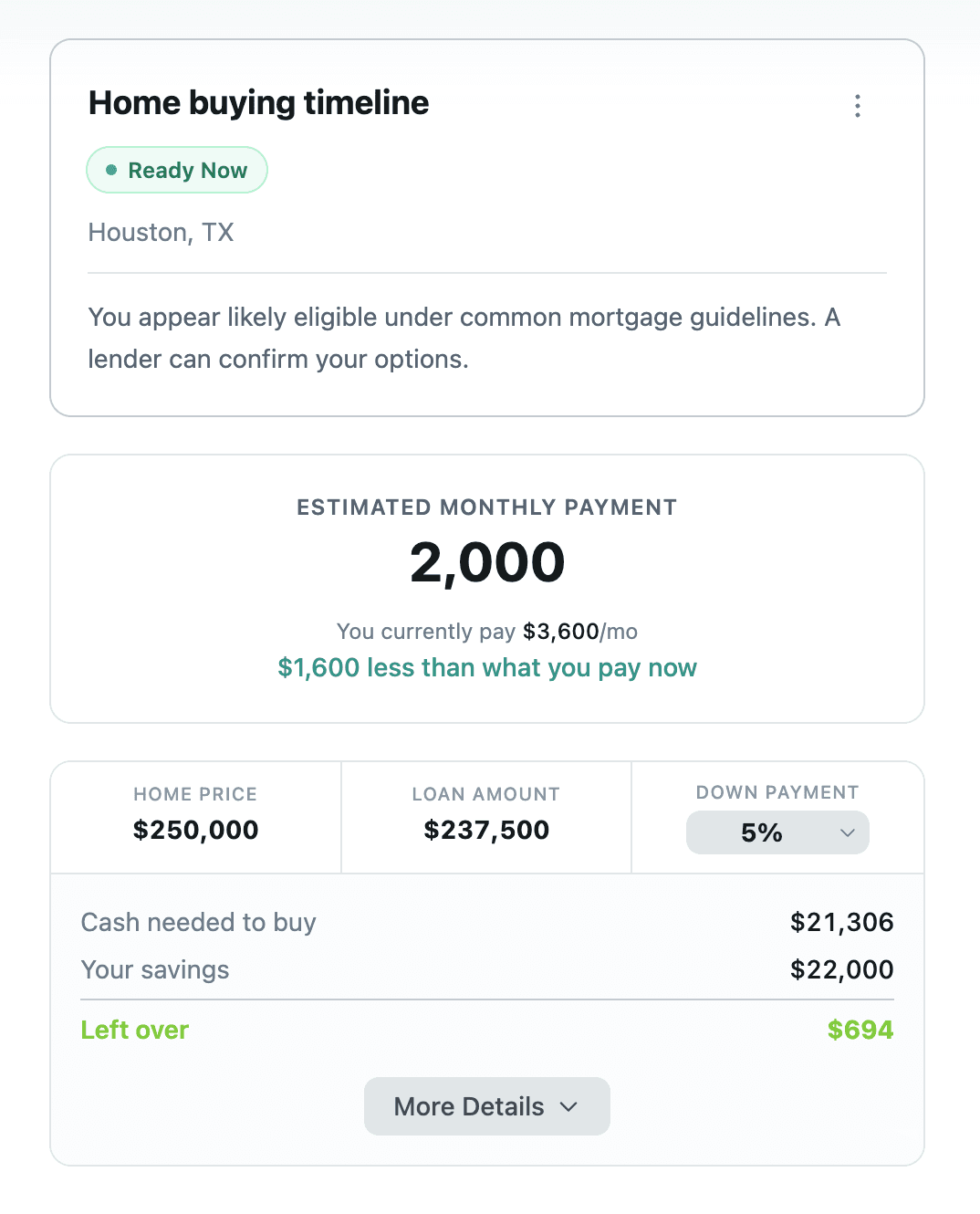Viewport: 980px width, 1214px height.
Task: Click the Ready Now status badge
Action: pos(177,170)
